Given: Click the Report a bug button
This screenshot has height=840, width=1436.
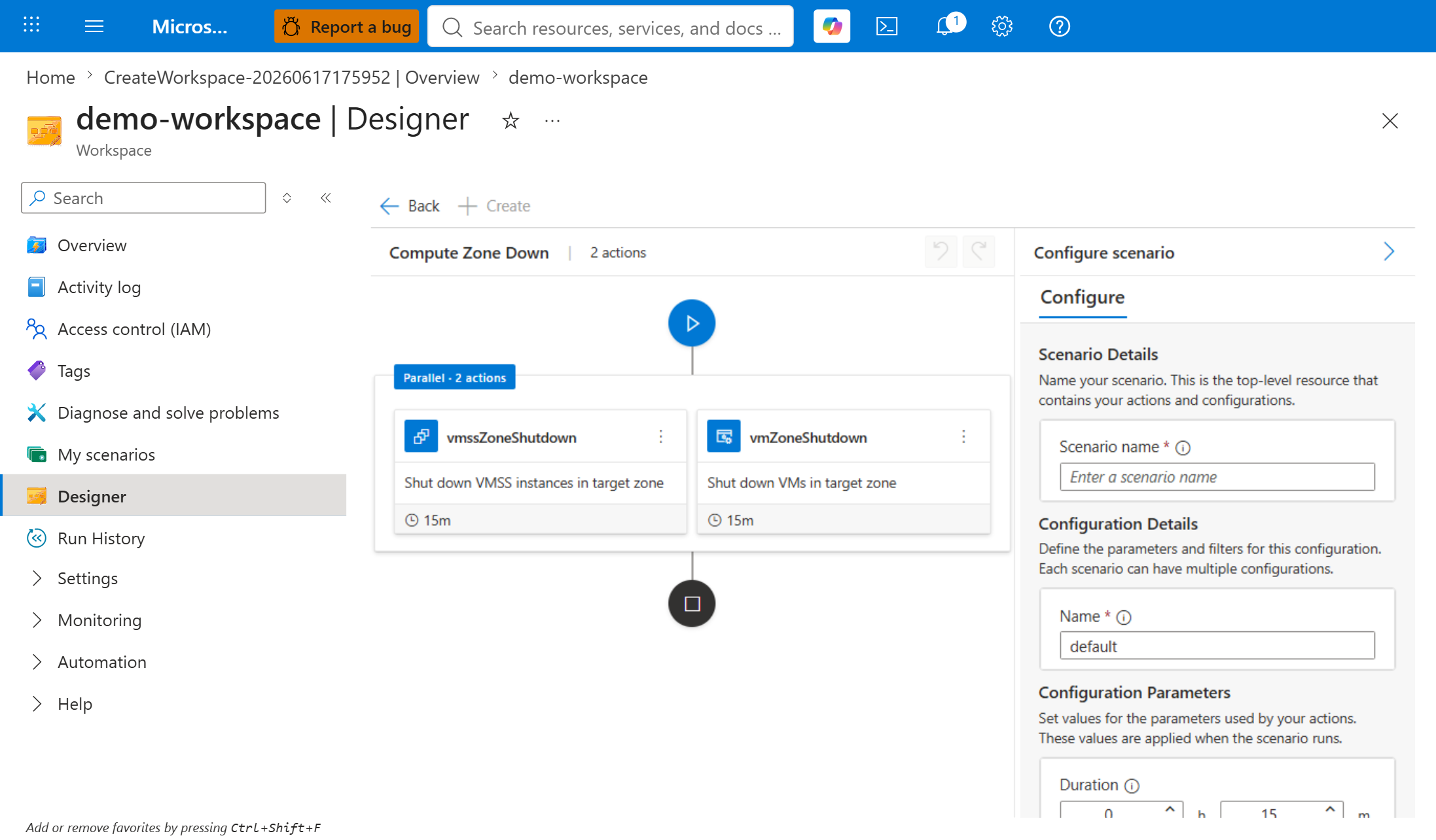Looking at the screenshot, I should (x=346, y=26).
